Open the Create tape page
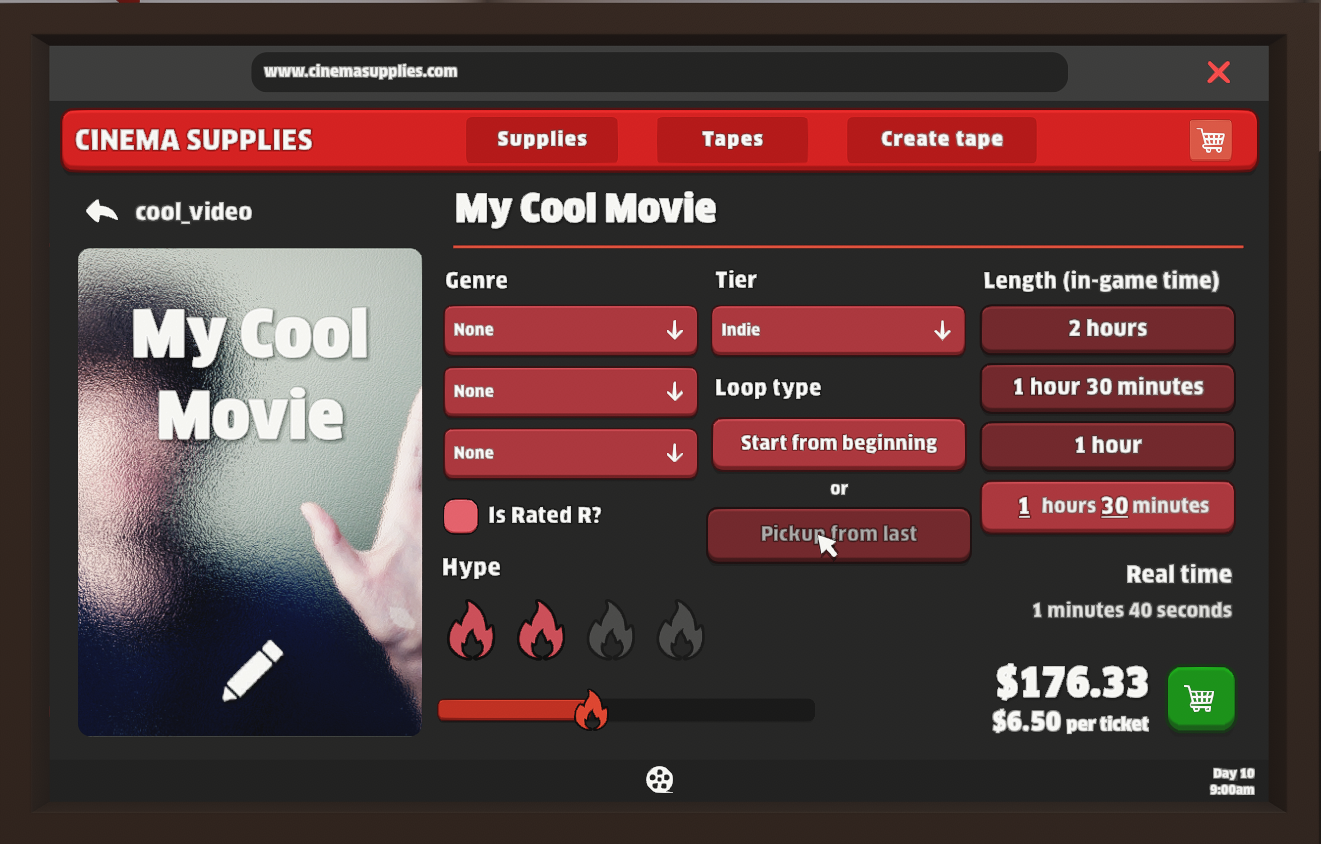This screenshot has width=1321, height=844. (x=940, y=139)
